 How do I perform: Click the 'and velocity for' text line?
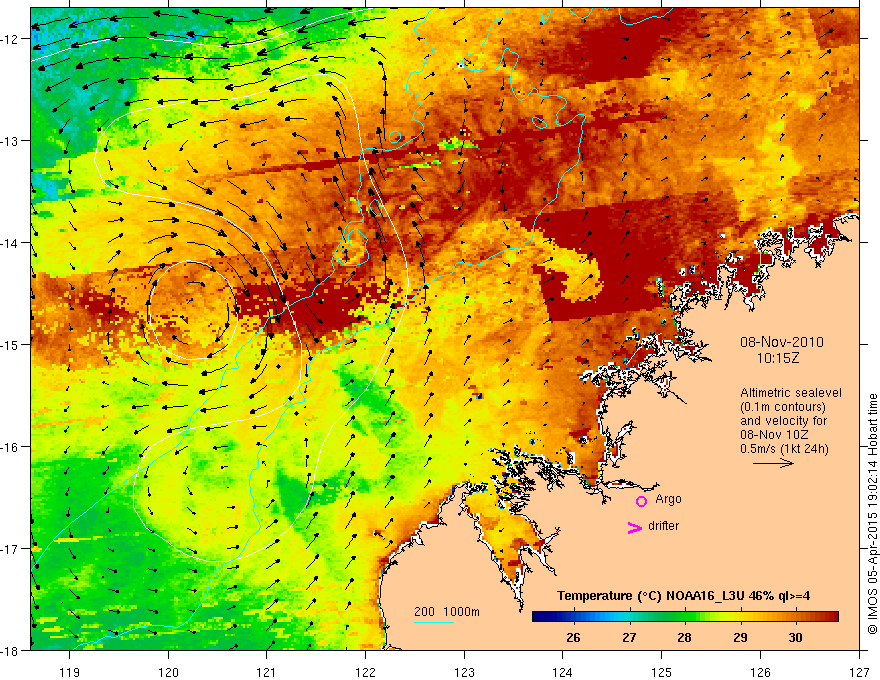783,421
